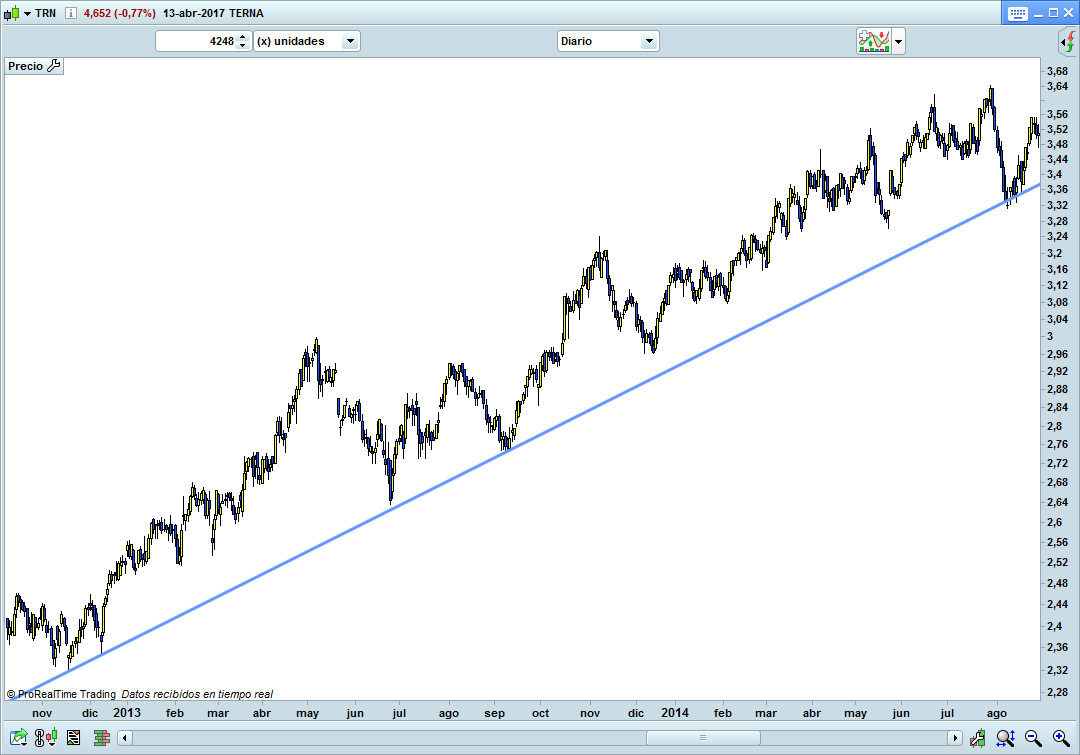The image size is (1080, 755).
Task: Click the add indicator chart icon
Action: [873, 41]
